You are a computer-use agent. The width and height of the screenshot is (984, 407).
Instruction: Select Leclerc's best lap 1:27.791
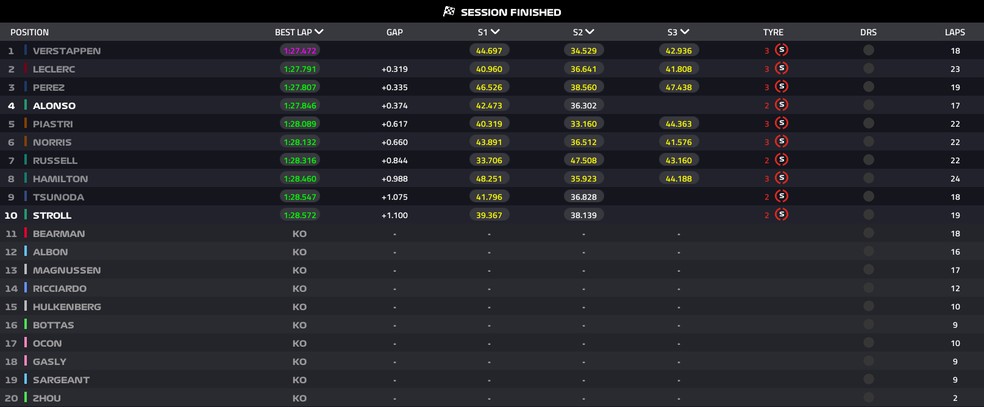click(300, 69)
